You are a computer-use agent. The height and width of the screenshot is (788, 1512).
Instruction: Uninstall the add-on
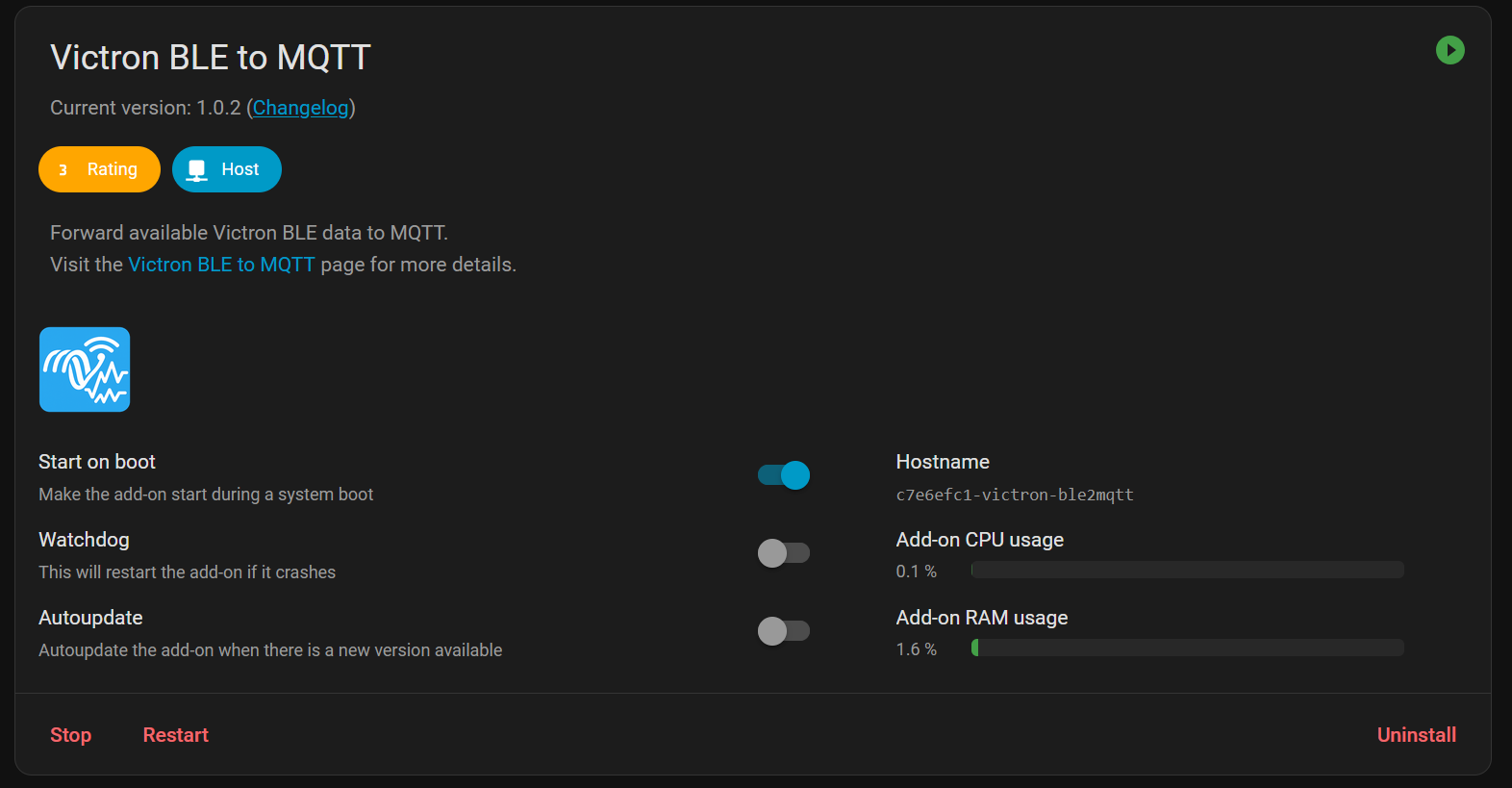[x=1416, y=735]
